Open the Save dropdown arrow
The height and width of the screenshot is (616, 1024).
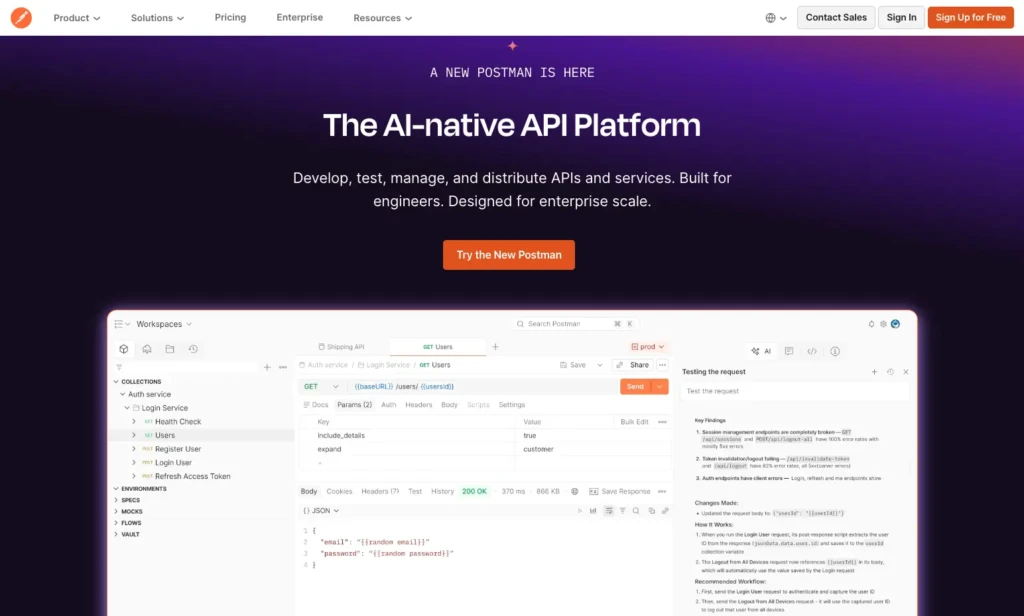click(x=600, y=365)
